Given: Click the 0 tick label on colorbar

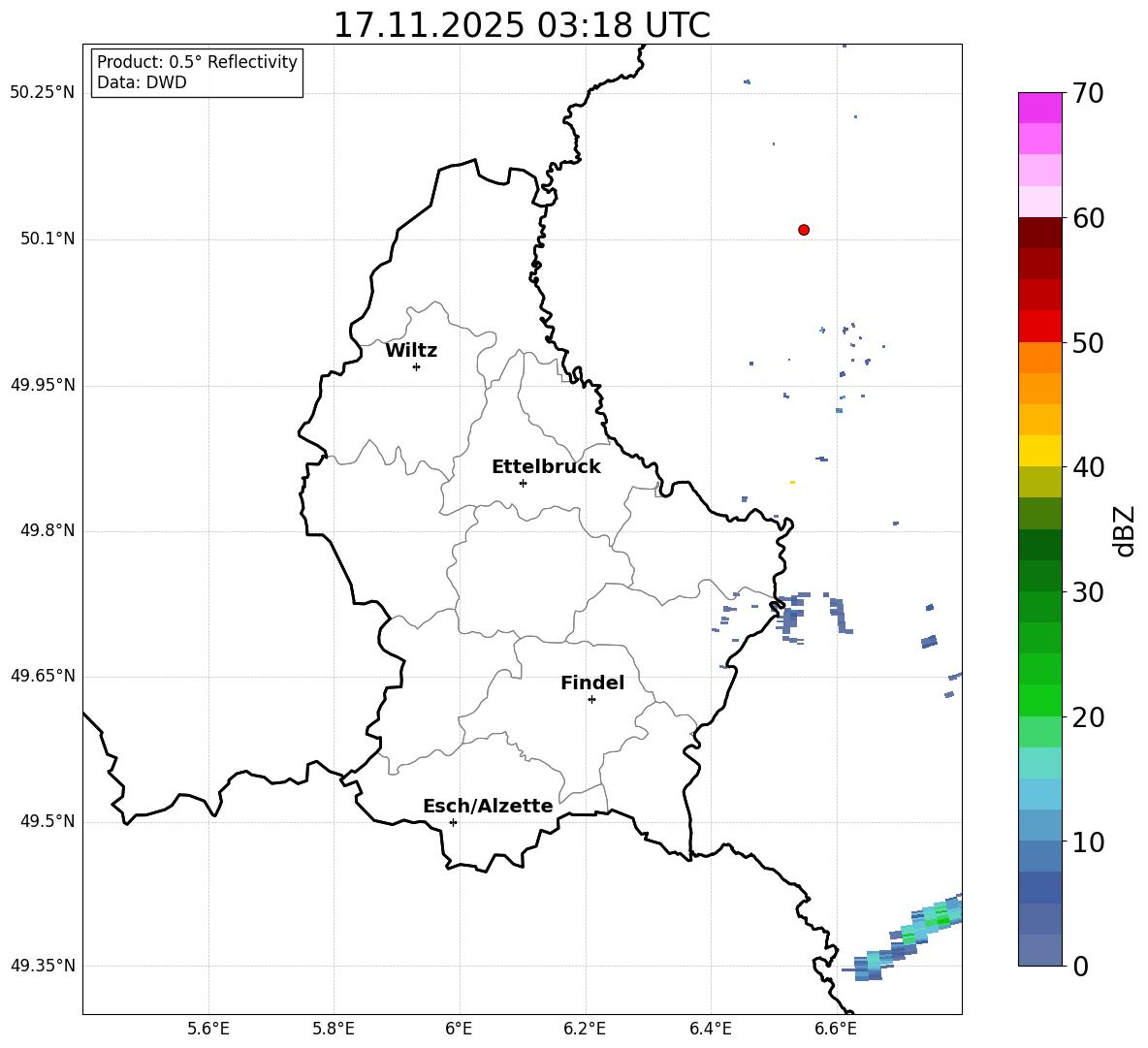Looking at the screenshot, I should pos(1080,966).
